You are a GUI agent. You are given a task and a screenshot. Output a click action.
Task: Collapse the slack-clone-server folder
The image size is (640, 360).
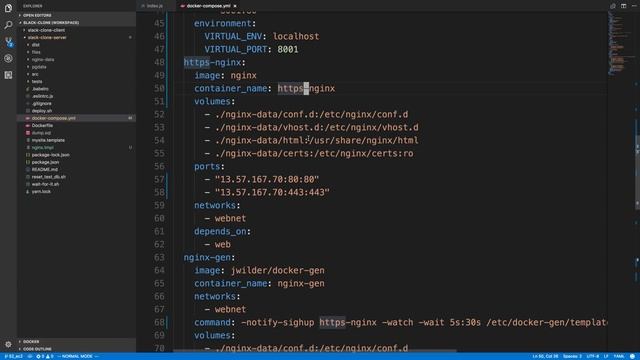tap(47, 37)
